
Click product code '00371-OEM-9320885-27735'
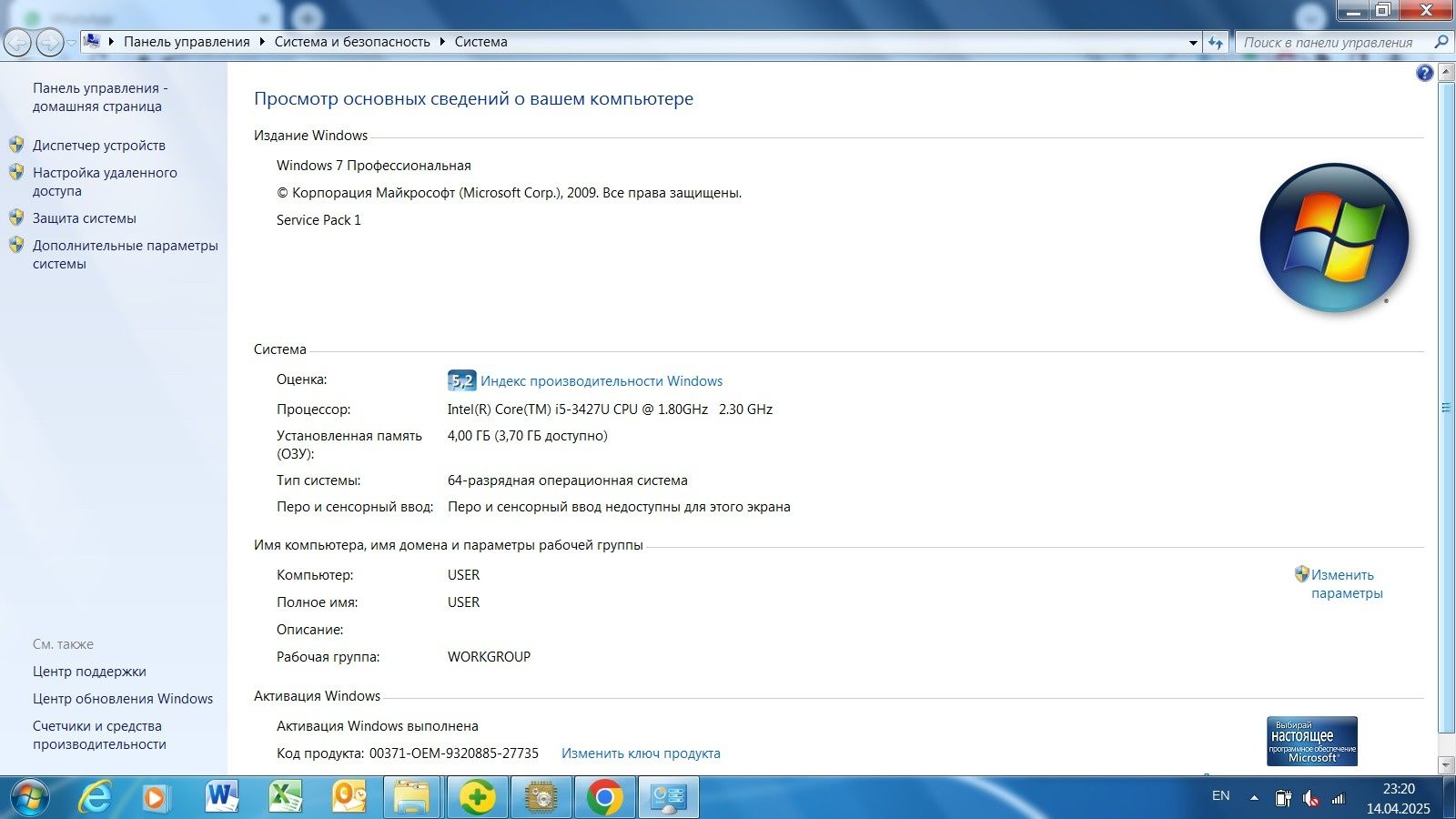point(454,753)
